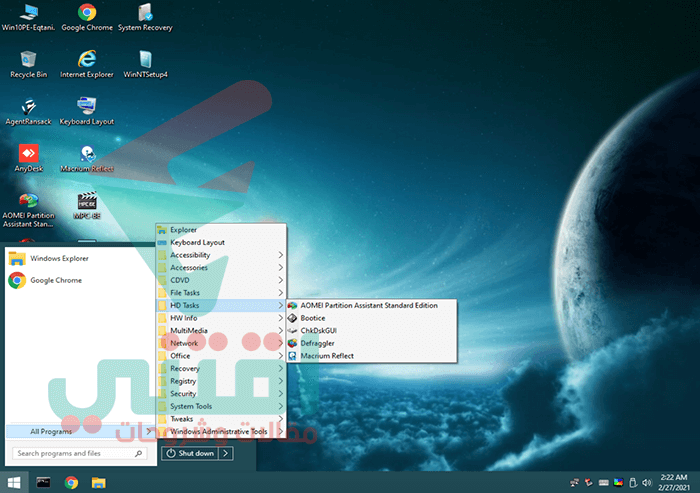Launch Macrium Reflect from HD Tasks submenu

click(x=371, y=356)
